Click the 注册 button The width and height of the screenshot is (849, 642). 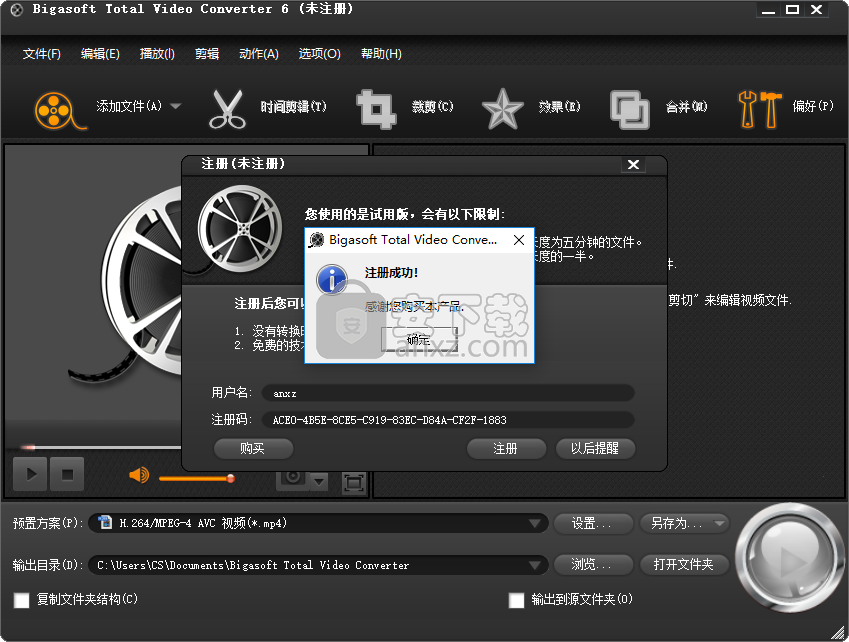point(506,448)
